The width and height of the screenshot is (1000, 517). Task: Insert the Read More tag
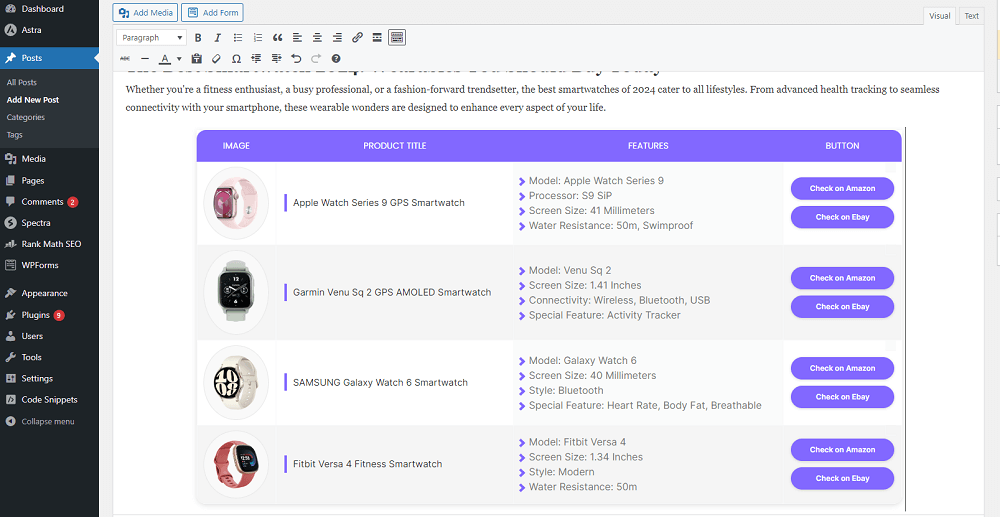click(377, 38)
